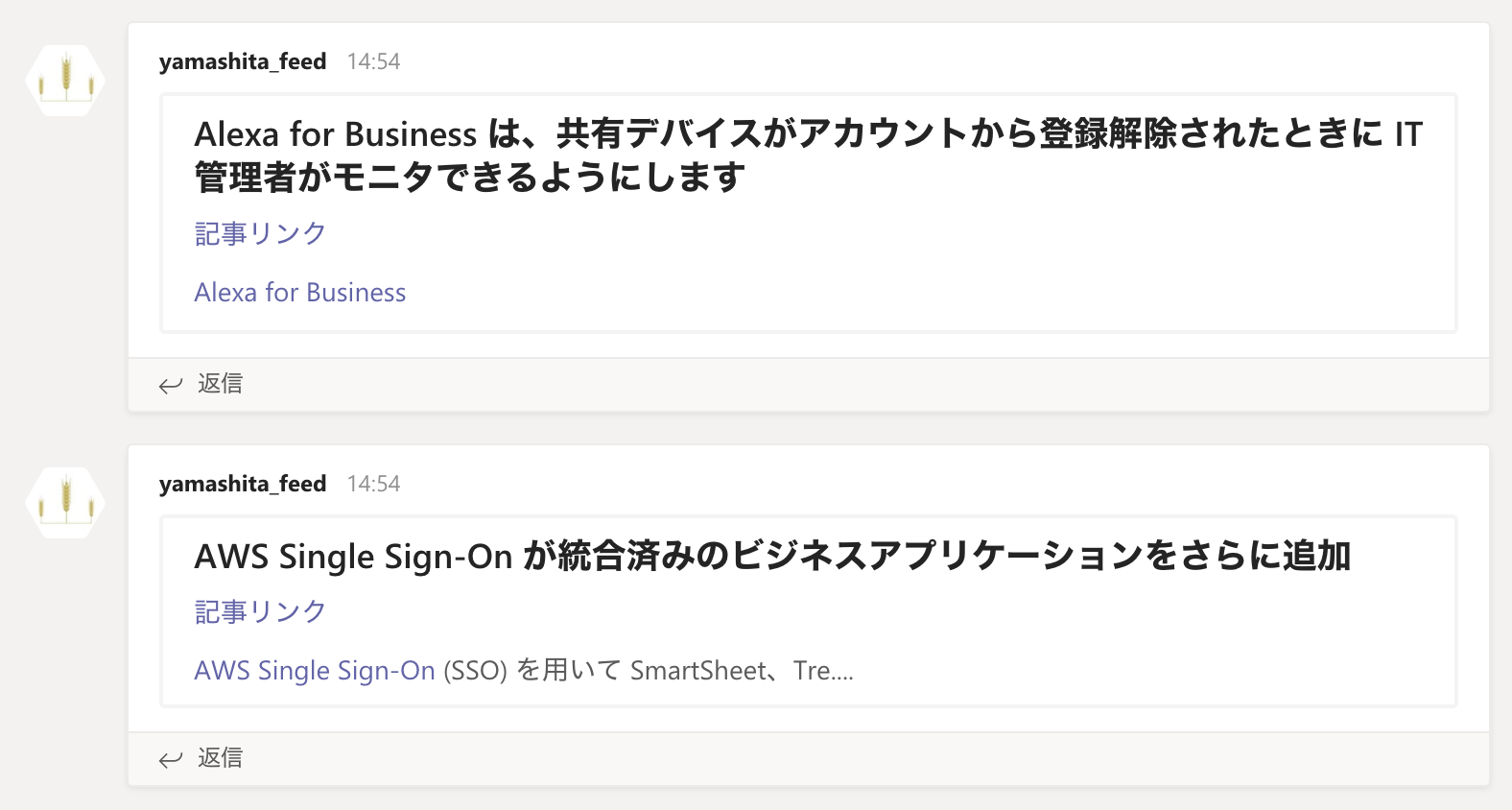Image resolution: width=1512 pixels, height=810 pixels.
Task: Open 記事リンク in the Alexa for Business card
Action: point(261,233)
